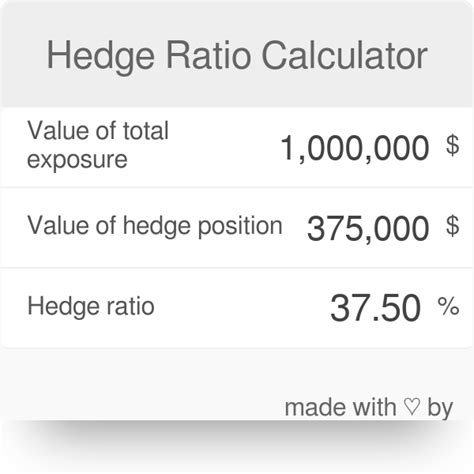Click the word 'by' in the footer
The image size is (474, 474).
point(440,408)
